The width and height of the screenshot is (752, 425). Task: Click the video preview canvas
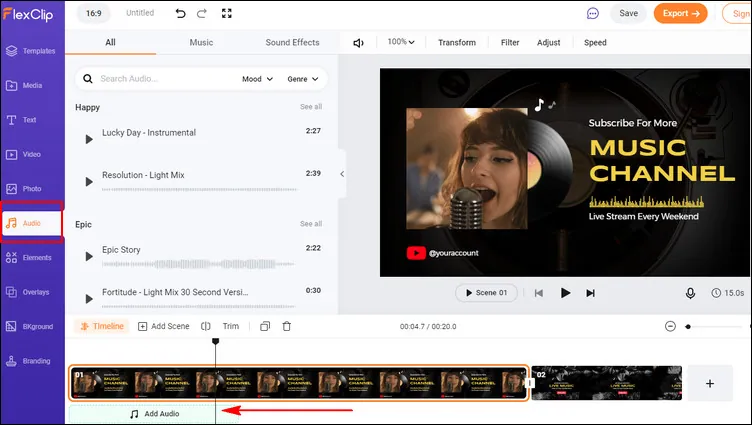pyautogui.click(x=564, y=173)
